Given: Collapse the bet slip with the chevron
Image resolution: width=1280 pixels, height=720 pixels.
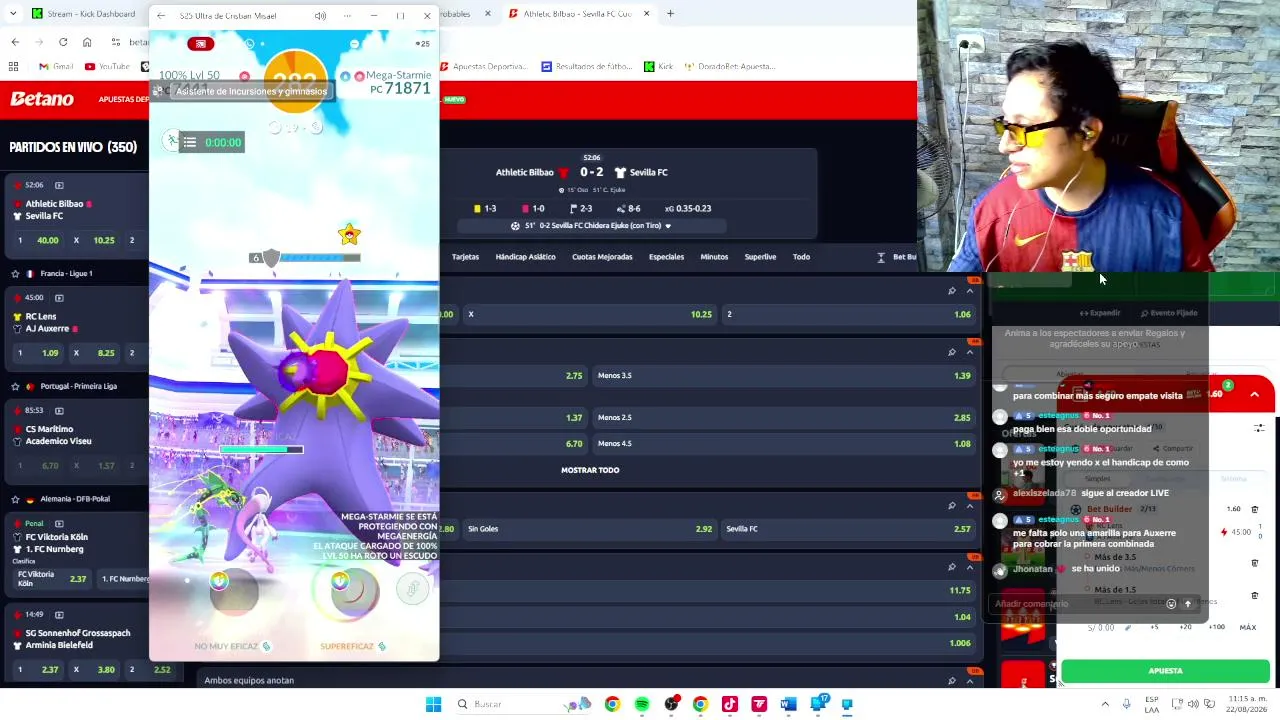Looking at the screenshot, I should coord(1254,394).
